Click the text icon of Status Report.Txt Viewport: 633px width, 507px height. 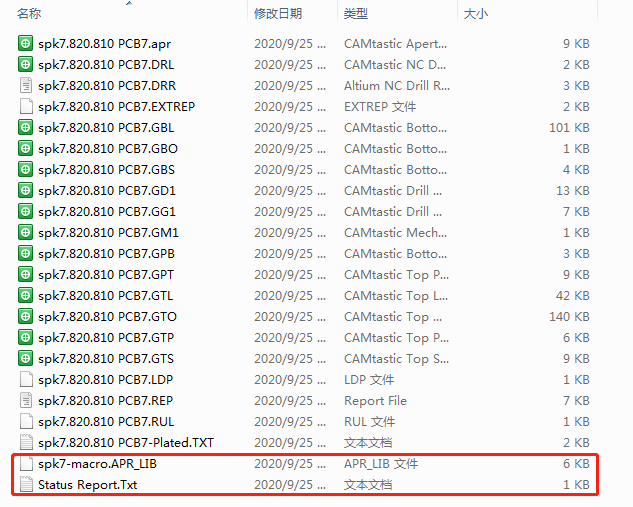point(25,484)
